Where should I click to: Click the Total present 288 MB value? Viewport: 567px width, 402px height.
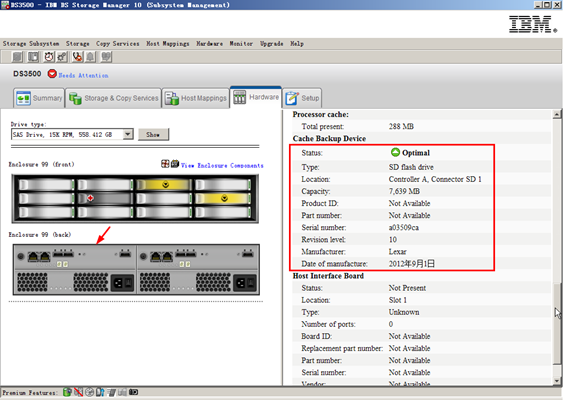point(401,127)
